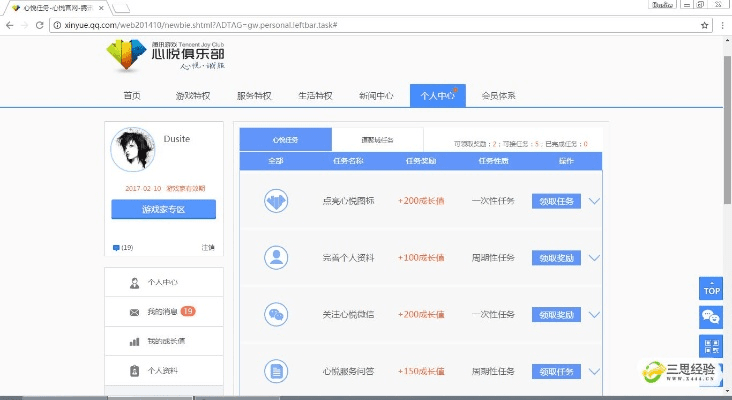Image resolution: width=732 pixels, height=400 pixels.
Task: Click the +200成长值 reward for 点亮心悦图标
Action: 421,201
